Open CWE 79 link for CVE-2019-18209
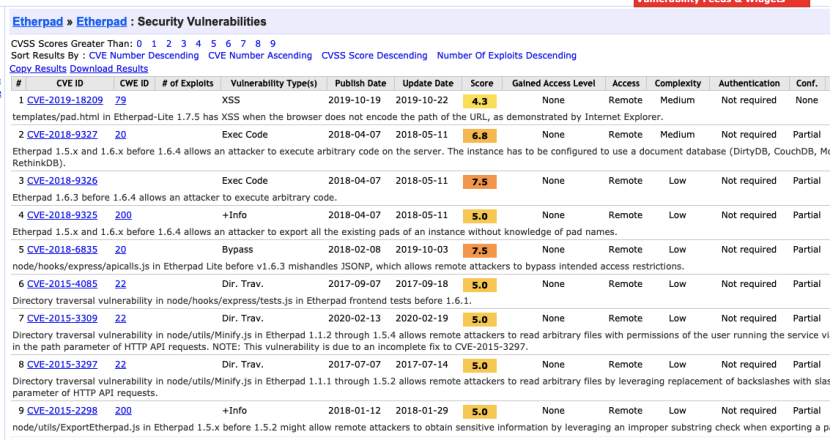 [120, 100]
